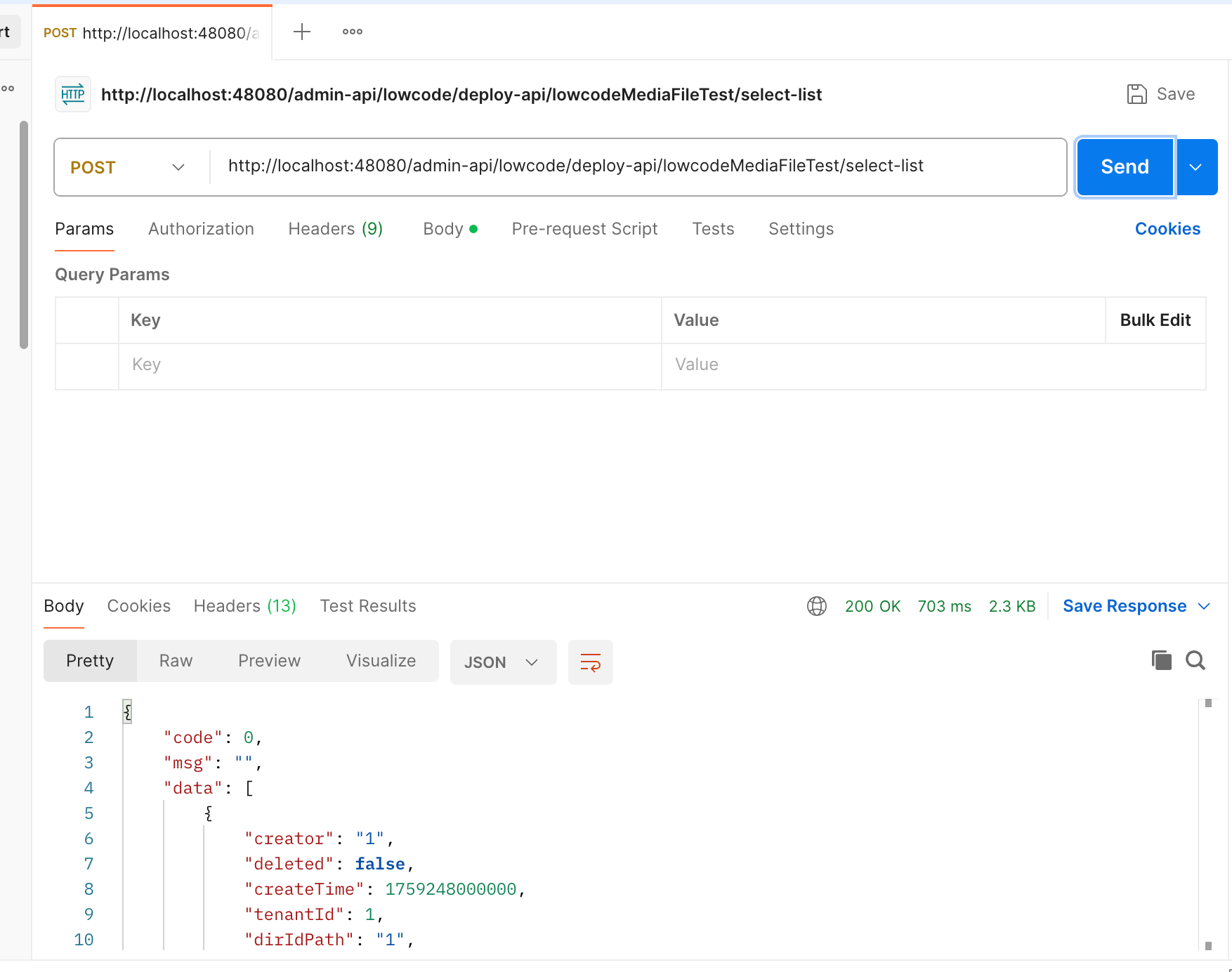Toggle the word wrap lines icon
Viewport: 1232px width, 972px height.
(x=590, y=662)
